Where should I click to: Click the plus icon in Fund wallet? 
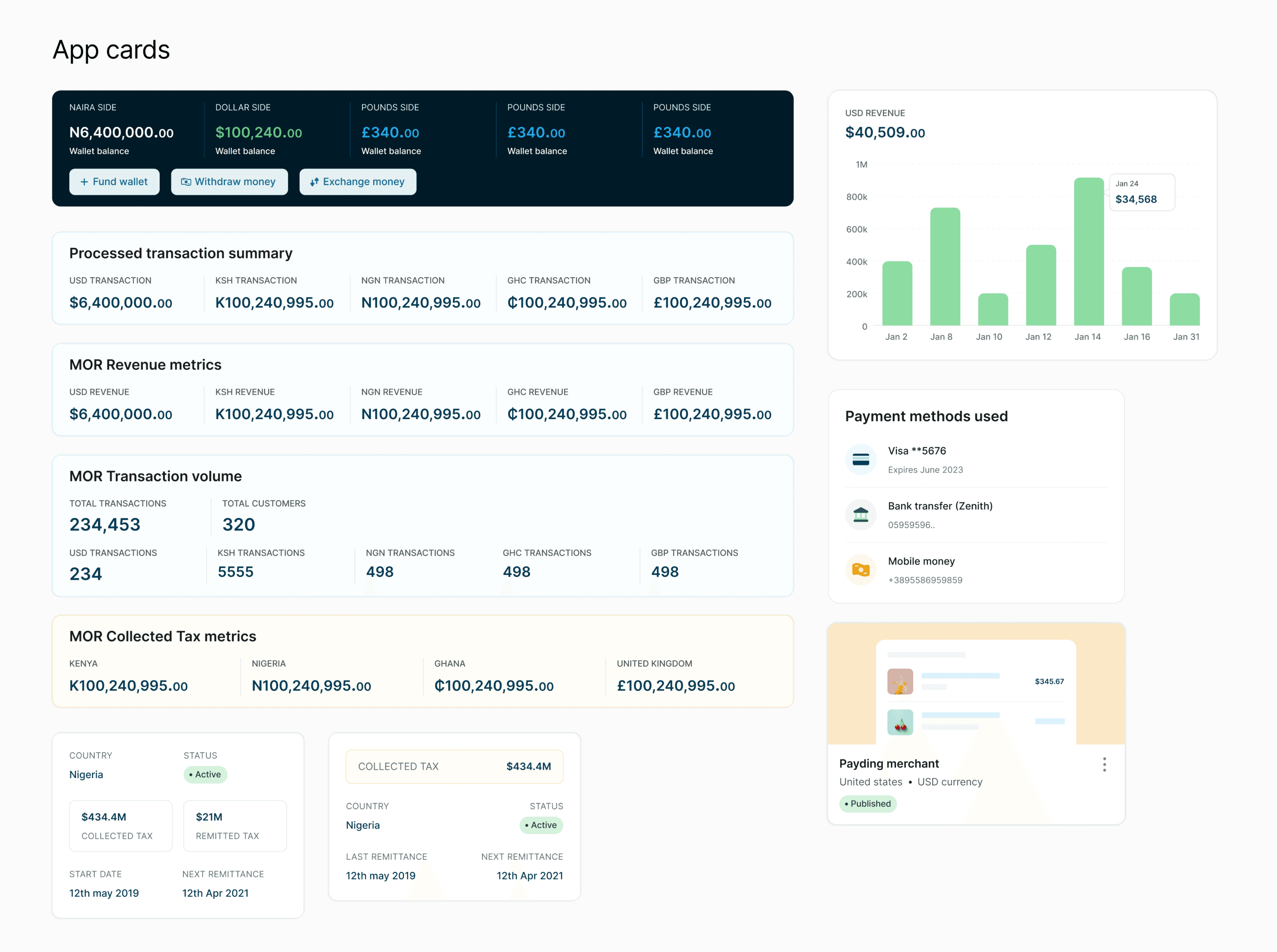coord(84,182)
